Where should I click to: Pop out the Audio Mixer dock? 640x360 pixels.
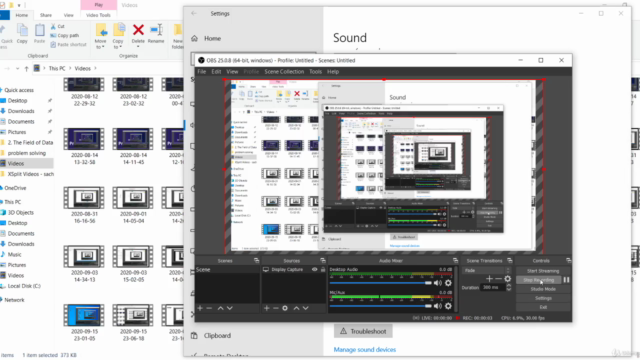tap(455, 260)
